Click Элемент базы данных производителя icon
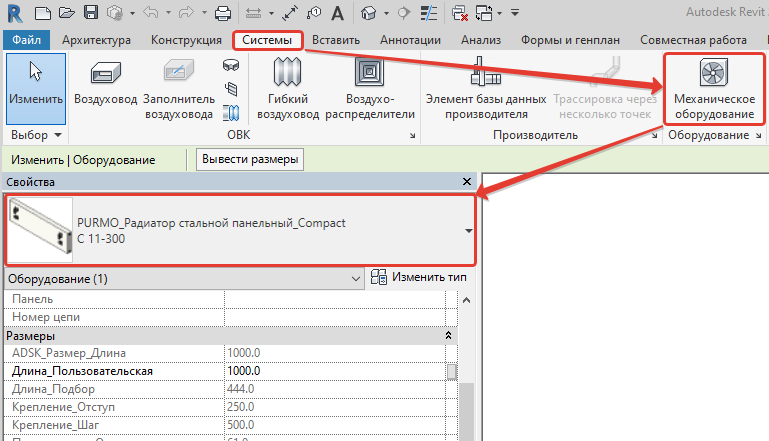The height and width of the screenshot is (441, 769). click(485, 87)
